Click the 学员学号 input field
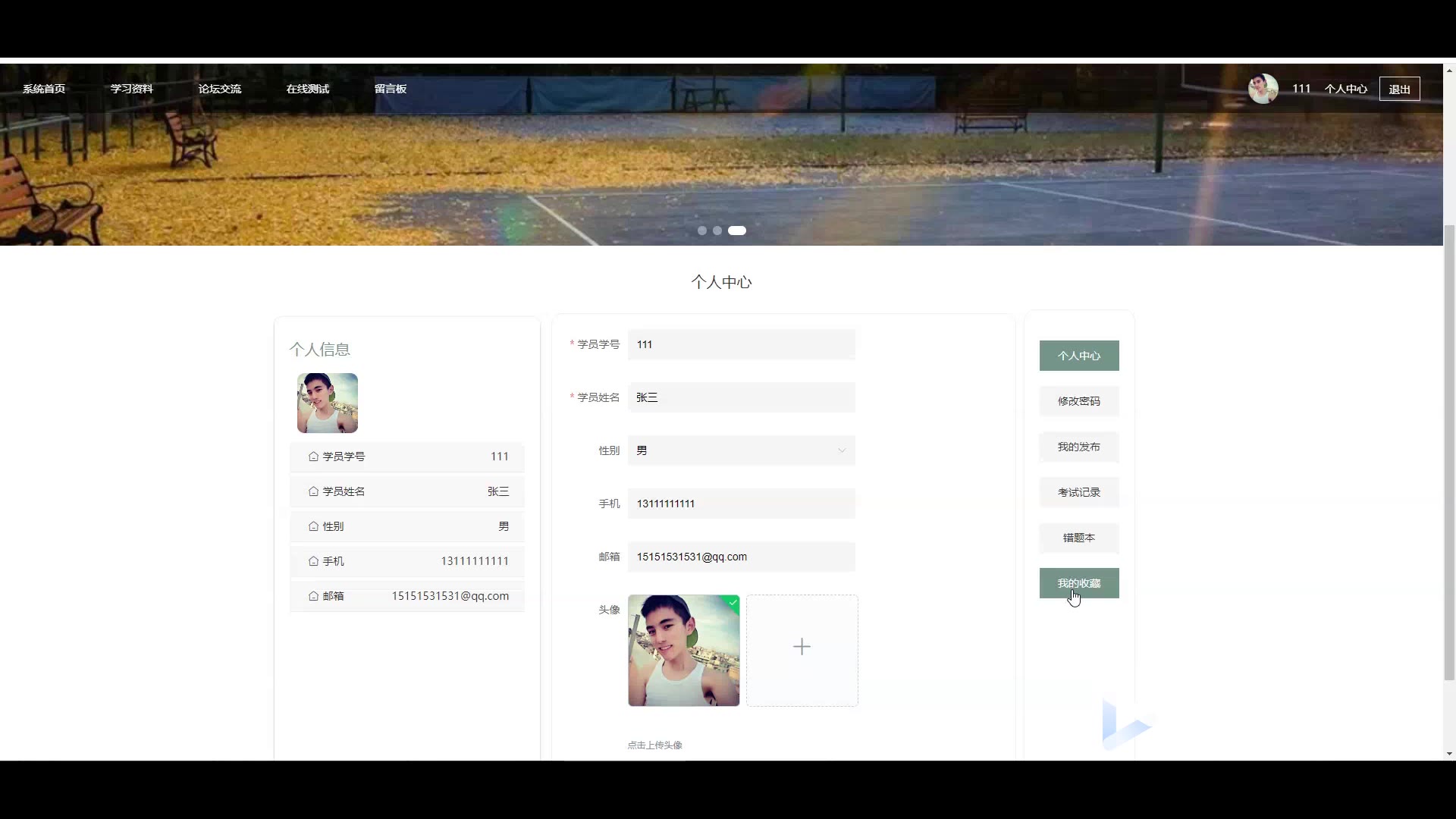Image resolution: width=1456 pixels, height=819 pixels. coord(742,344)
